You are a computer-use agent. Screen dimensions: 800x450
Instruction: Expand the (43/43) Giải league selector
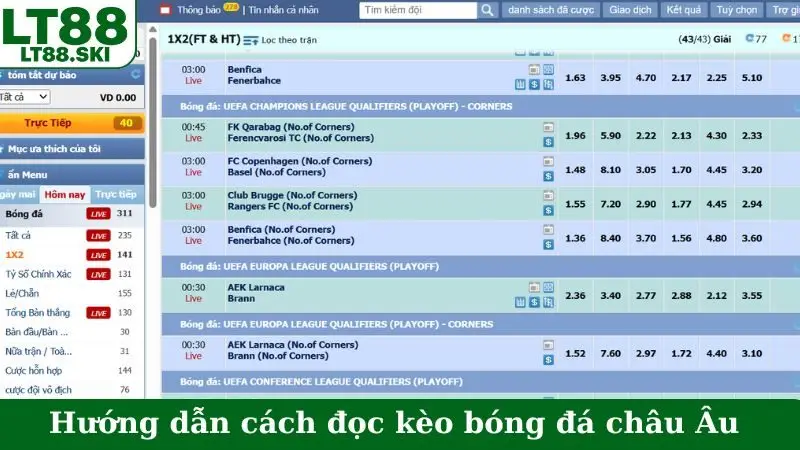click(704, 39)
